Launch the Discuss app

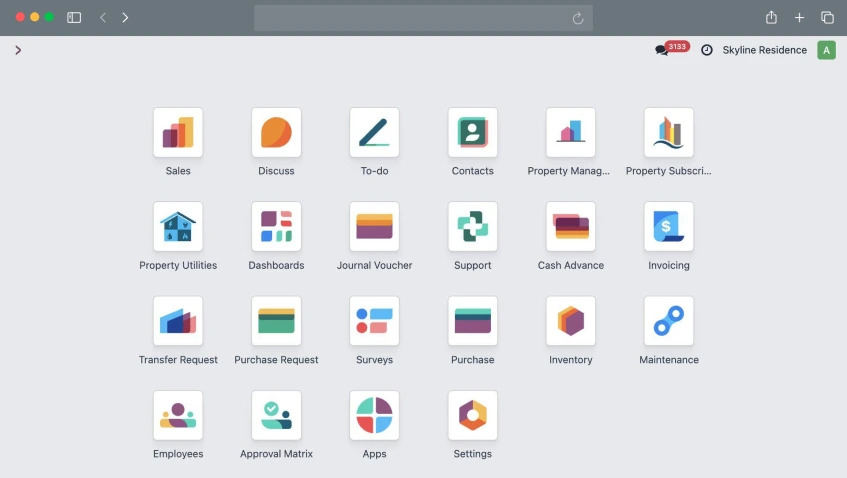[x=276, y=133]
